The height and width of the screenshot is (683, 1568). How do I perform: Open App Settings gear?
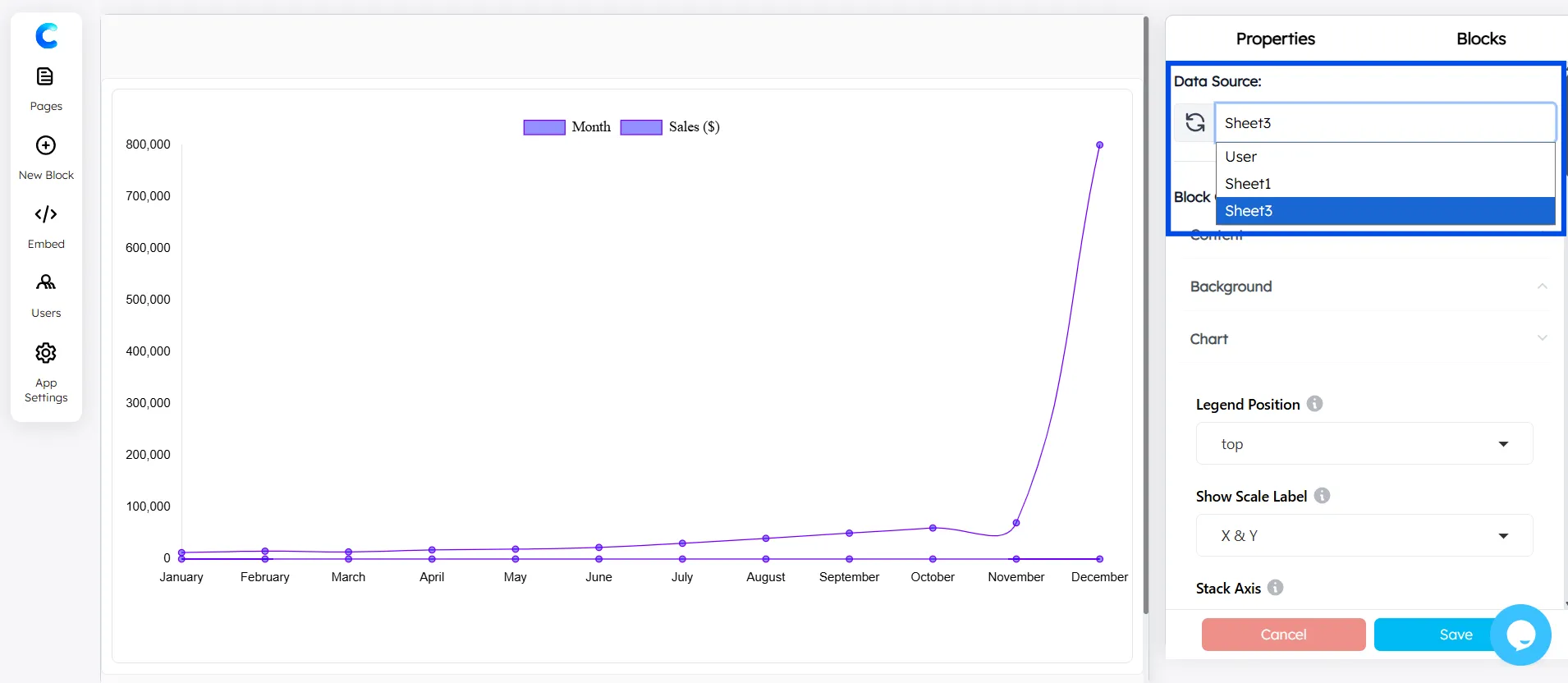coord(46,371)
